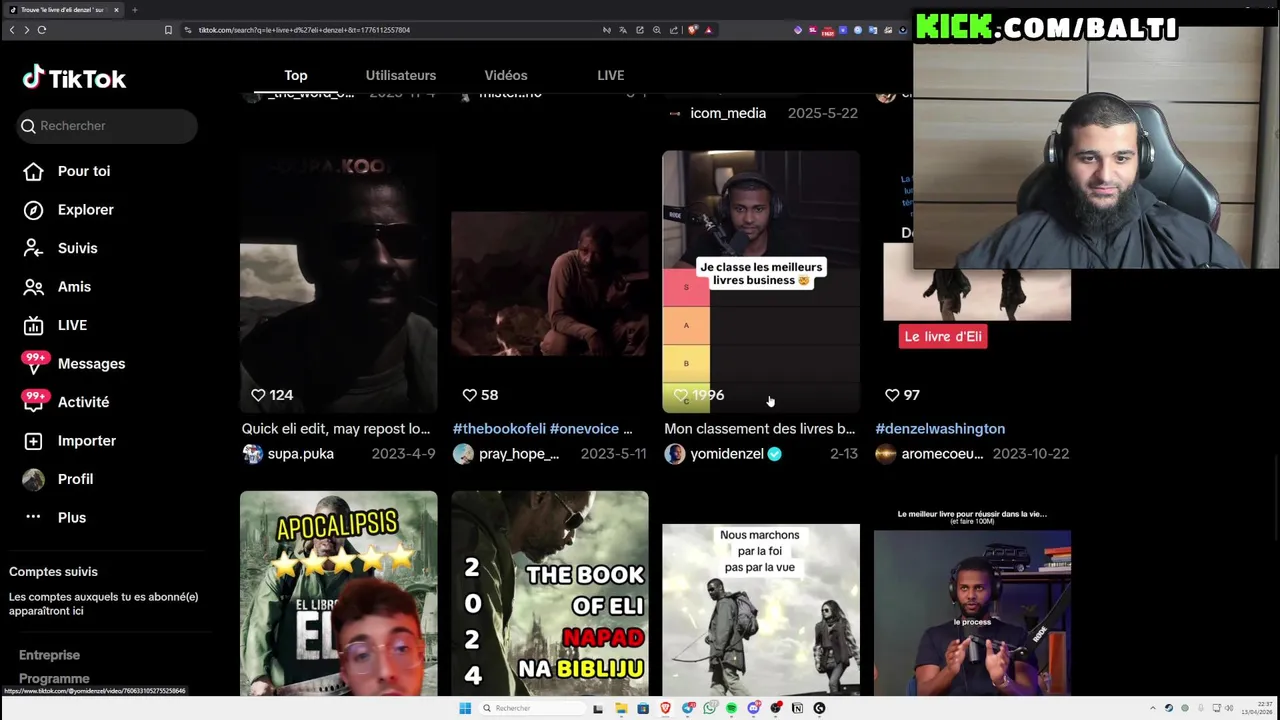Click the #denzelwashington hashtag

940,428
